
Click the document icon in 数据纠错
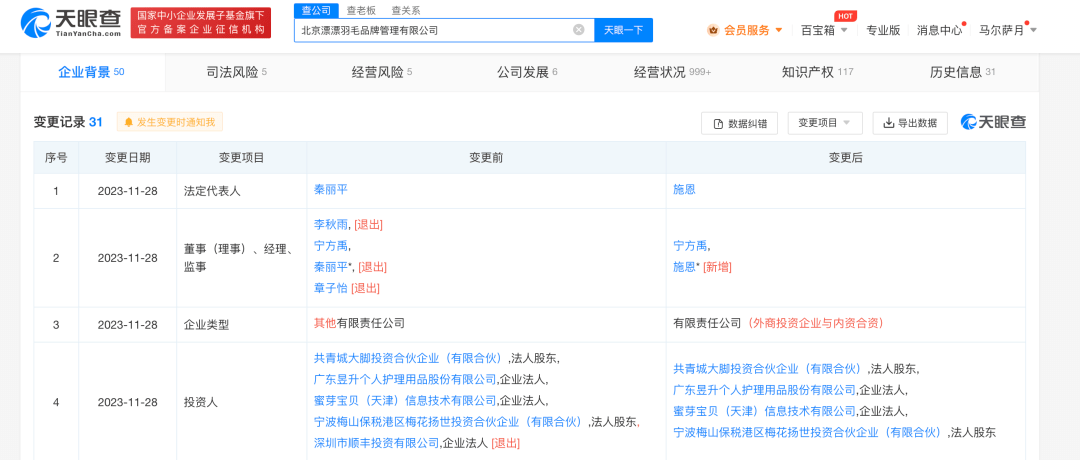tap(718, 123)
